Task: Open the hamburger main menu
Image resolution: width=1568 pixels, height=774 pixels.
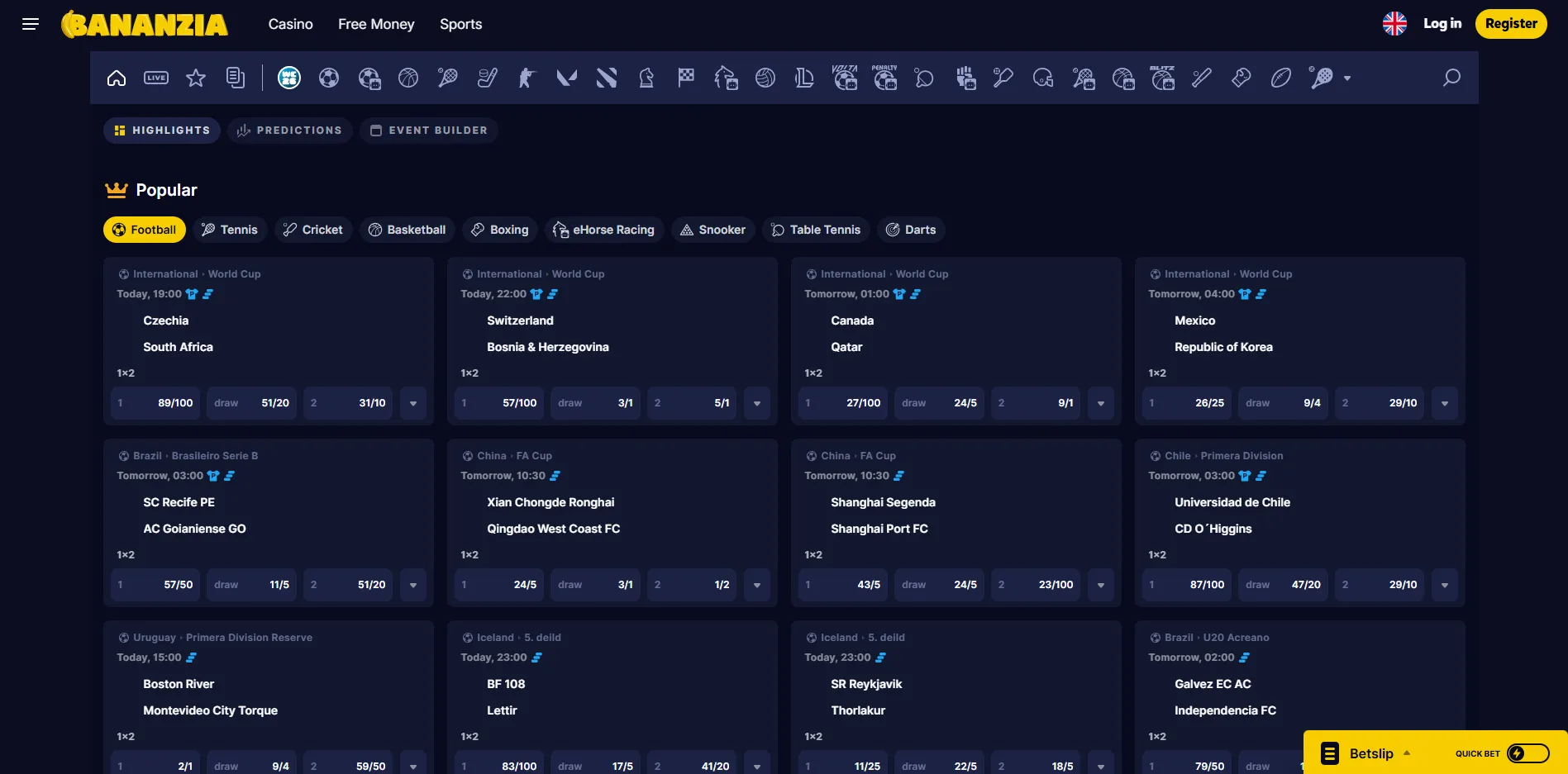Action: pyautogui.click(x=31, y=24)
